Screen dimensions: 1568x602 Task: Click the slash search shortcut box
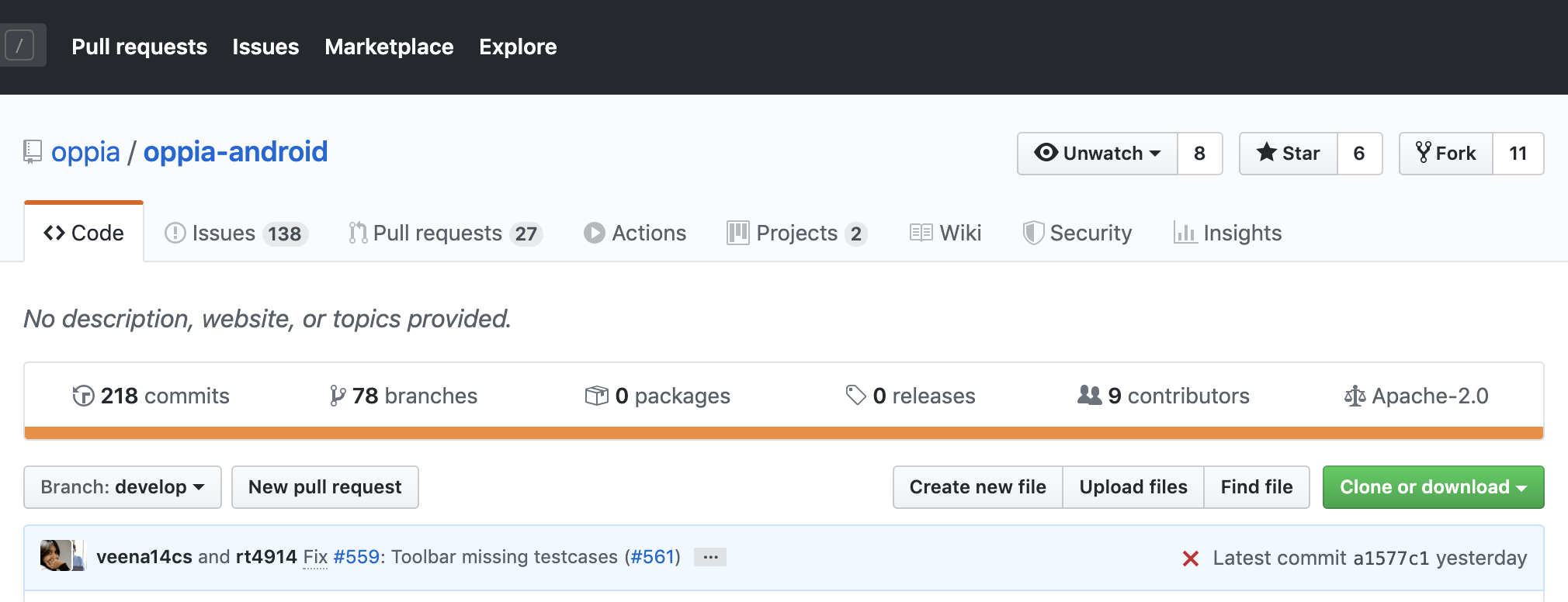click(x=19, y=45)
